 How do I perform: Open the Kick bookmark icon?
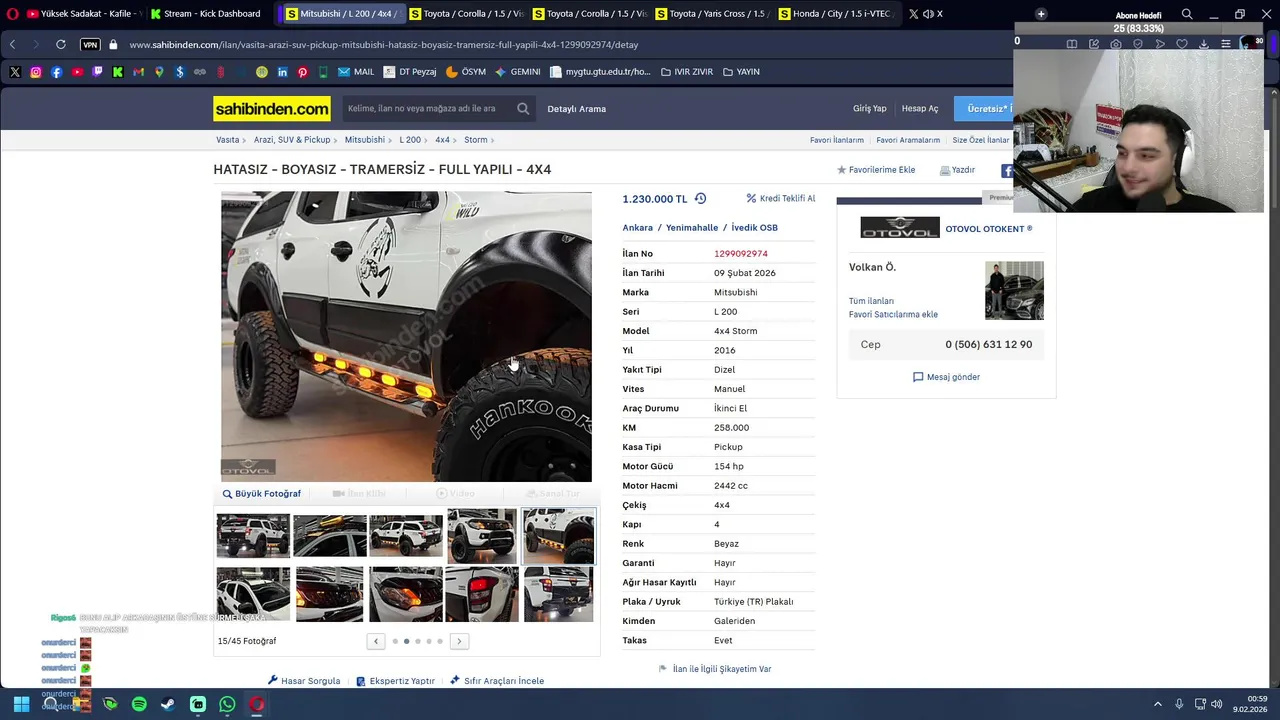click(118, 72)
